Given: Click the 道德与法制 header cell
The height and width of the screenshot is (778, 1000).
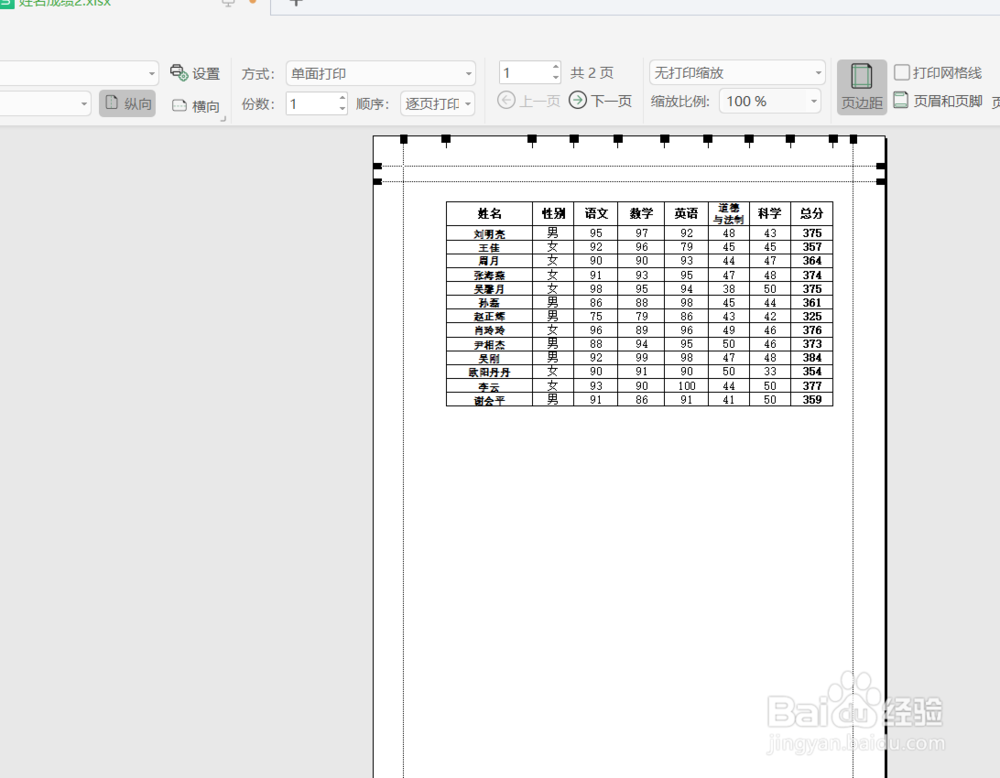Looking at the screenshot, I should pos(729,214).
